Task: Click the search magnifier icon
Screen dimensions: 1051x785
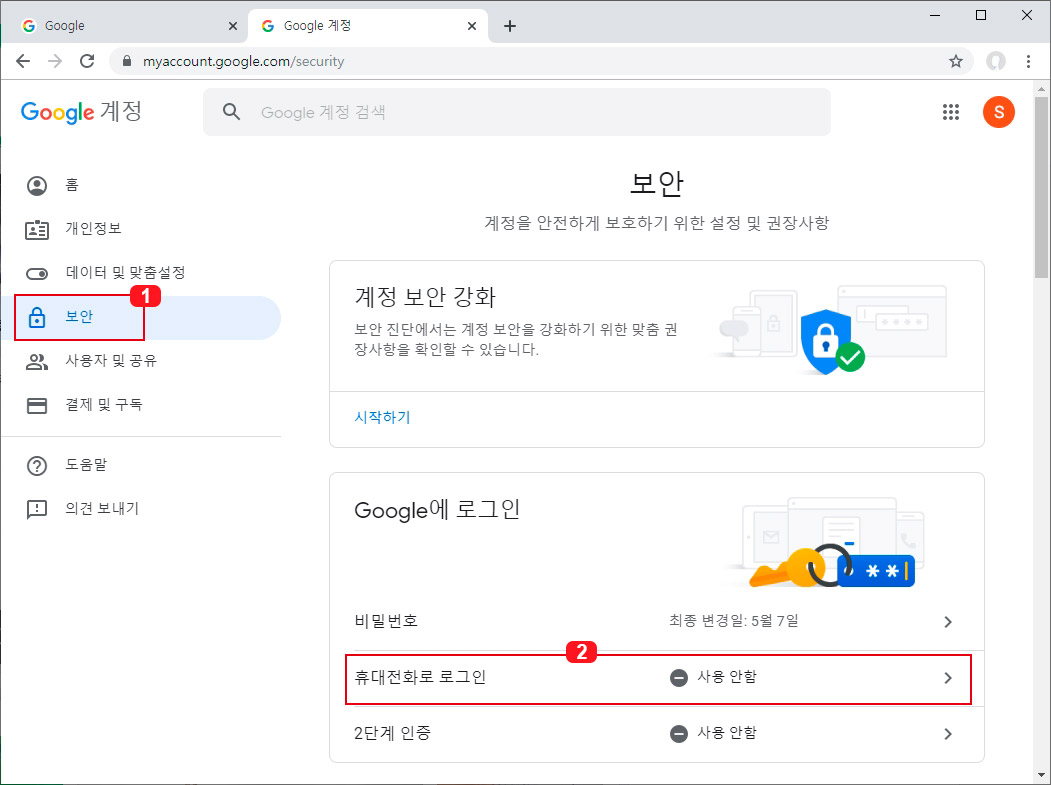Action: 231,112
